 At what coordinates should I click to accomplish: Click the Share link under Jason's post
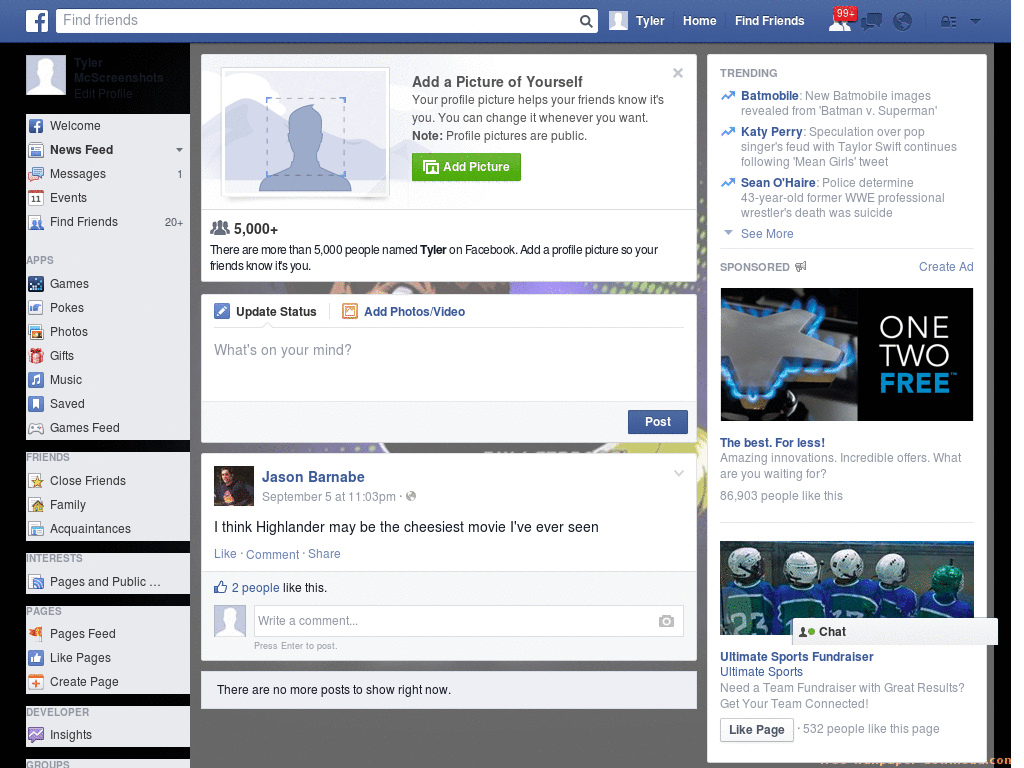pyautogui.click(x=324, y=554)
